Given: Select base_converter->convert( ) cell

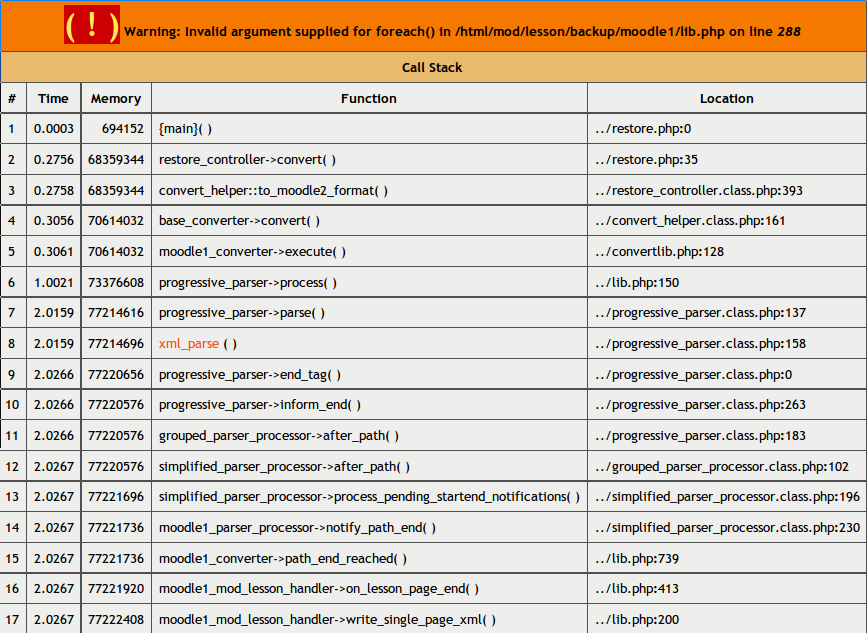Looking at the screenshot, I should point(369,221).
